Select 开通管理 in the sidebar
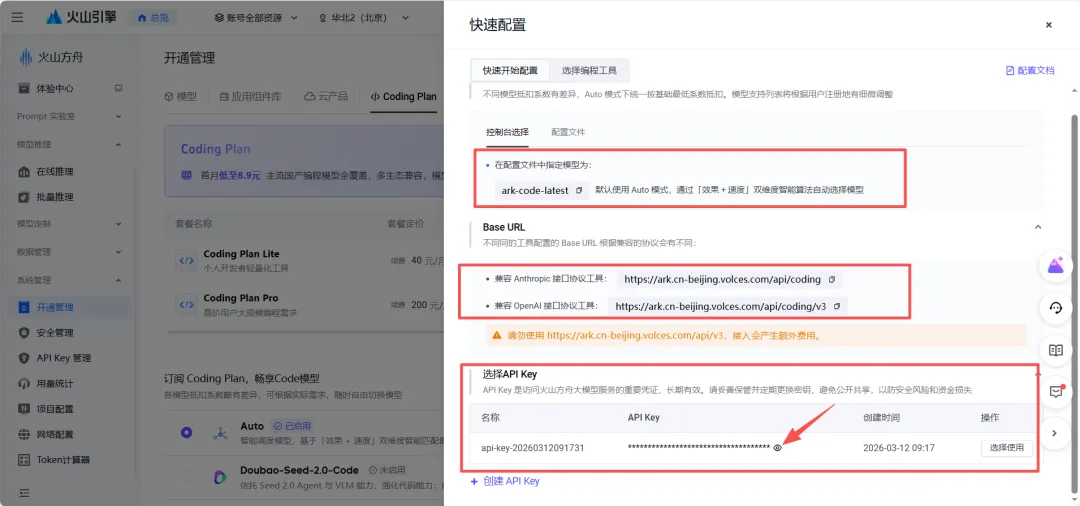The width and height of the screenshot is (1080, 506). coord(69,307)
